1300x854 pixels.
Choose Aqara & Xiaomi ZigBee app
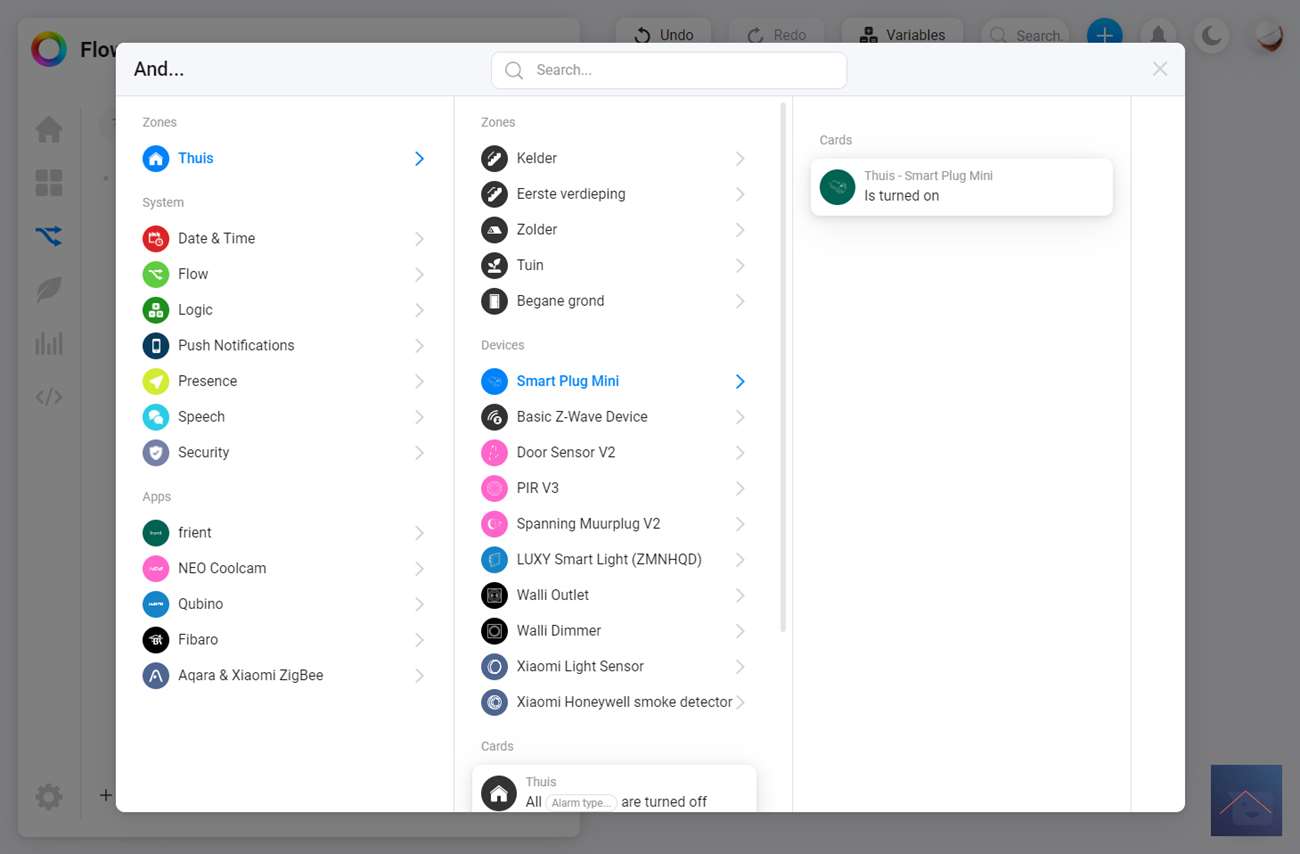(x=250, y=675)
